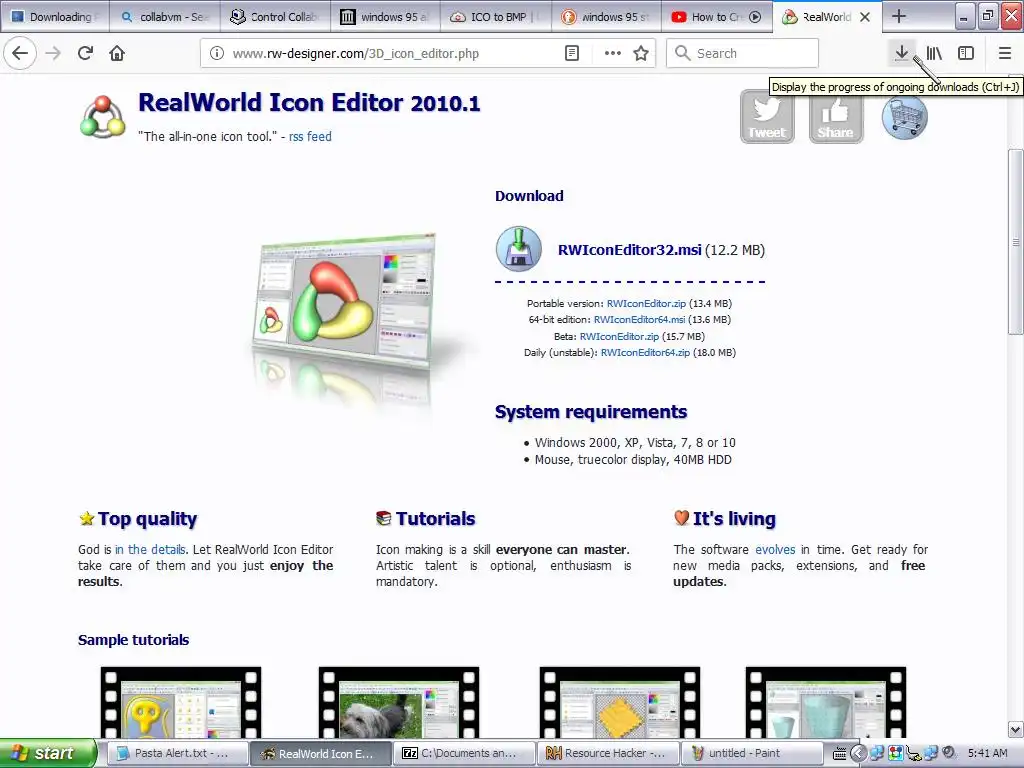Open the yellow tile tutorial thumbnail
The image size is (1024, 768).
pyautogui.click(x=620, y=703)
